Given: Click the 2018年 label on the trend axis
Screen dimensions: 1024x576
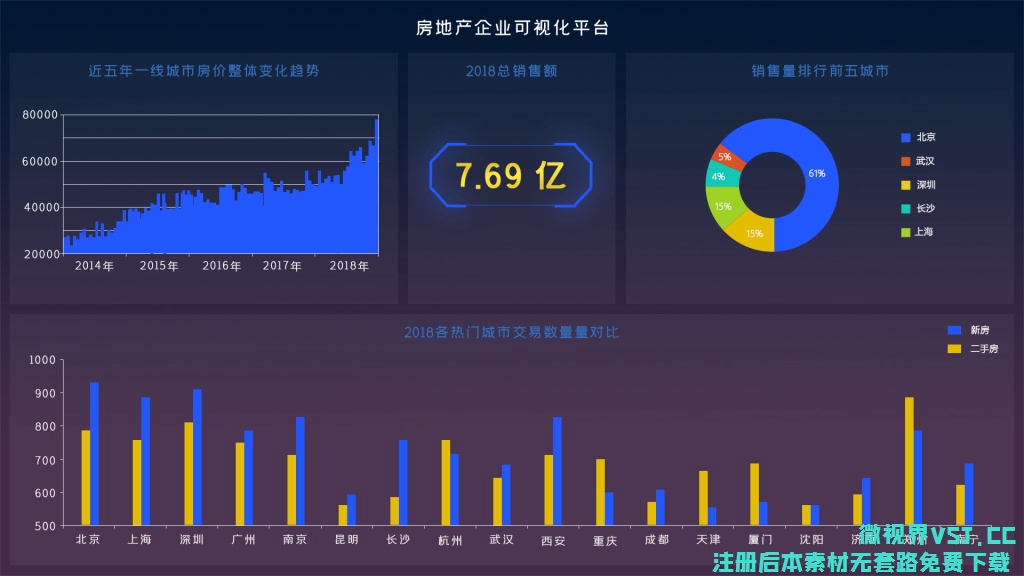Looking at the screenshot, I should point(348,266).
